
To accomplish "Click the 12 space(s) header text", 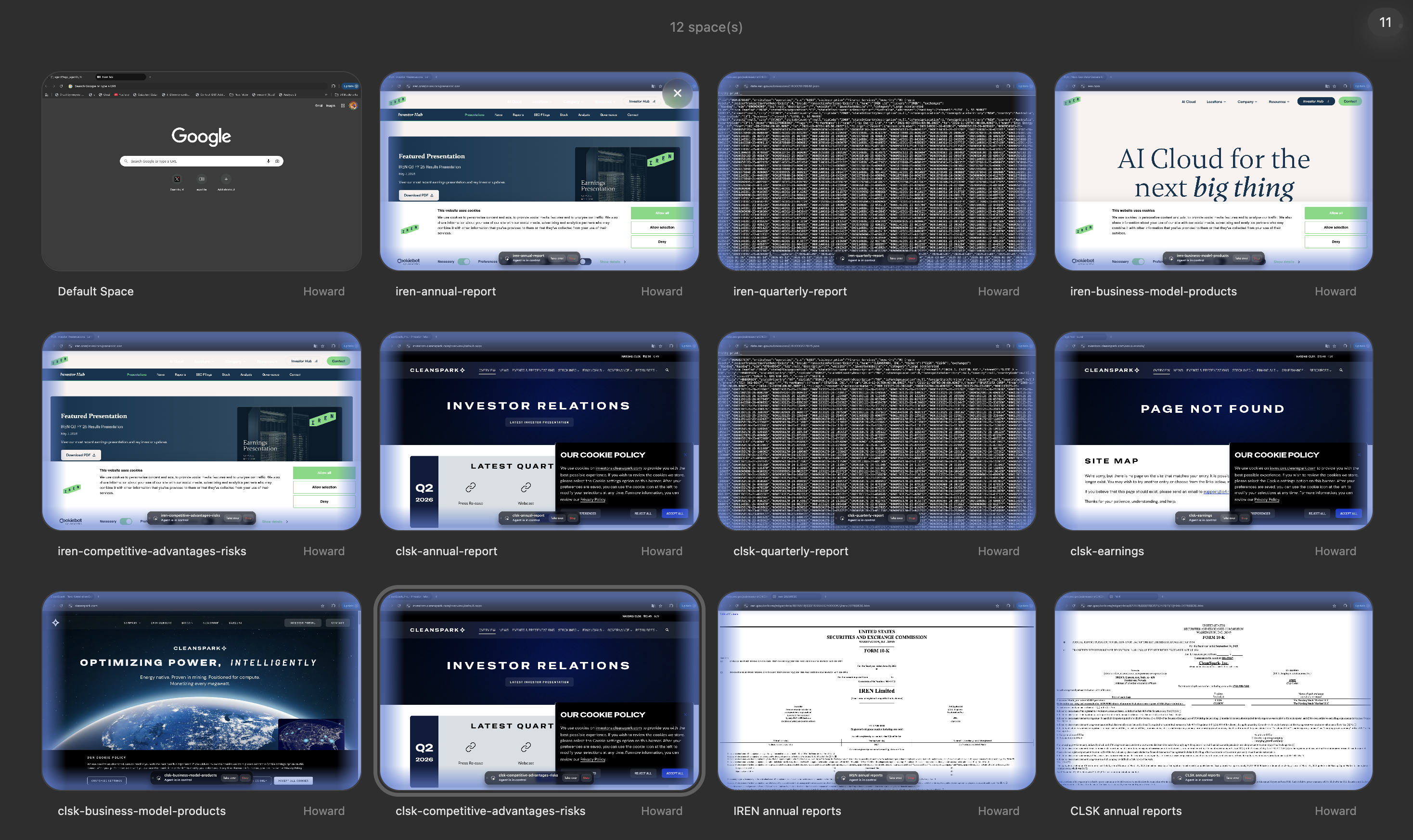I will pyautogui.click(x=706, y=27).
